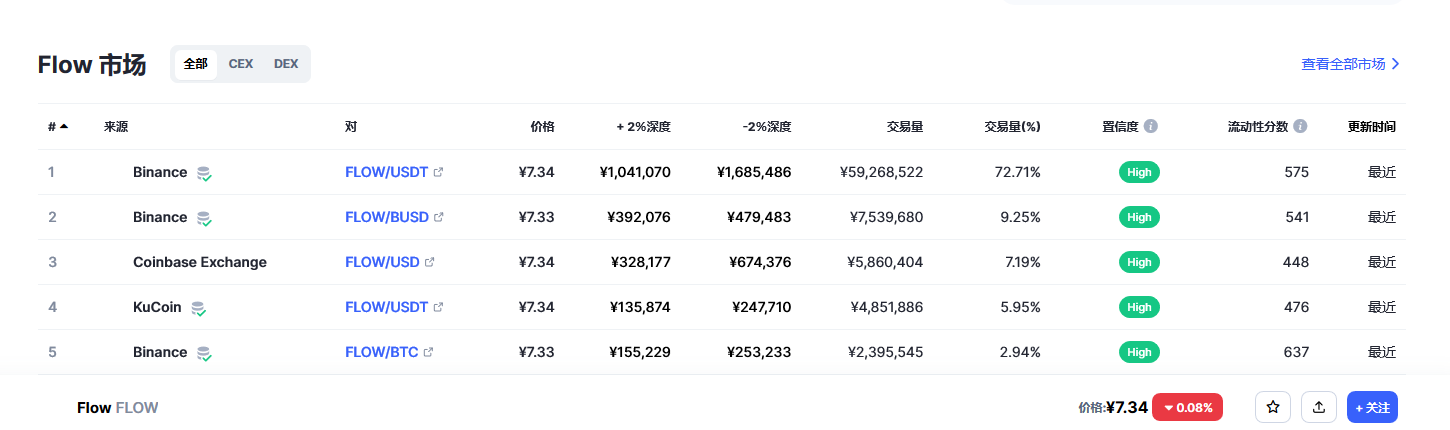The height and width of the screenshot is (430, 1450).
Task: Click the star watchlist icon
Action: coord(1272,407)
